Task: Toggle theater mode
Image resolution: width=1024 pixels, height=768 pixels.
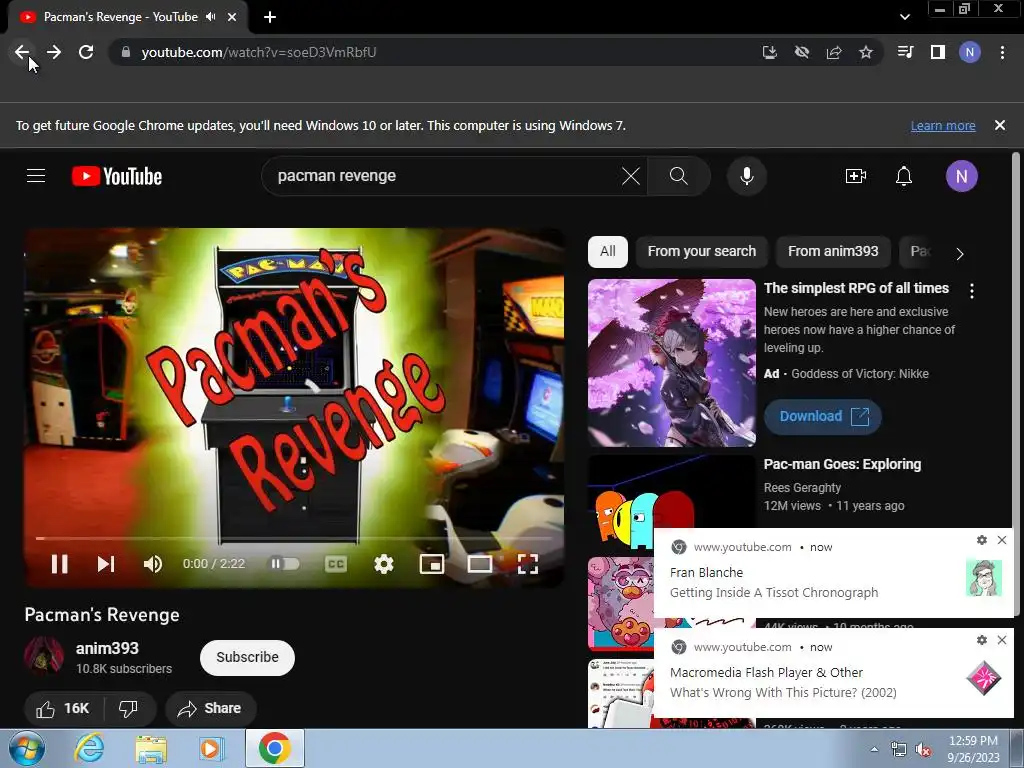Action: pos(479,564)
